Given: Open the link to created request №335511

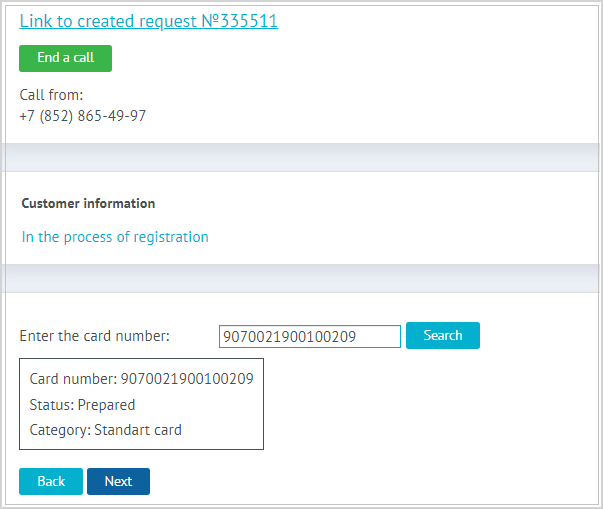Looking at the screenshot, I should 148,21.
